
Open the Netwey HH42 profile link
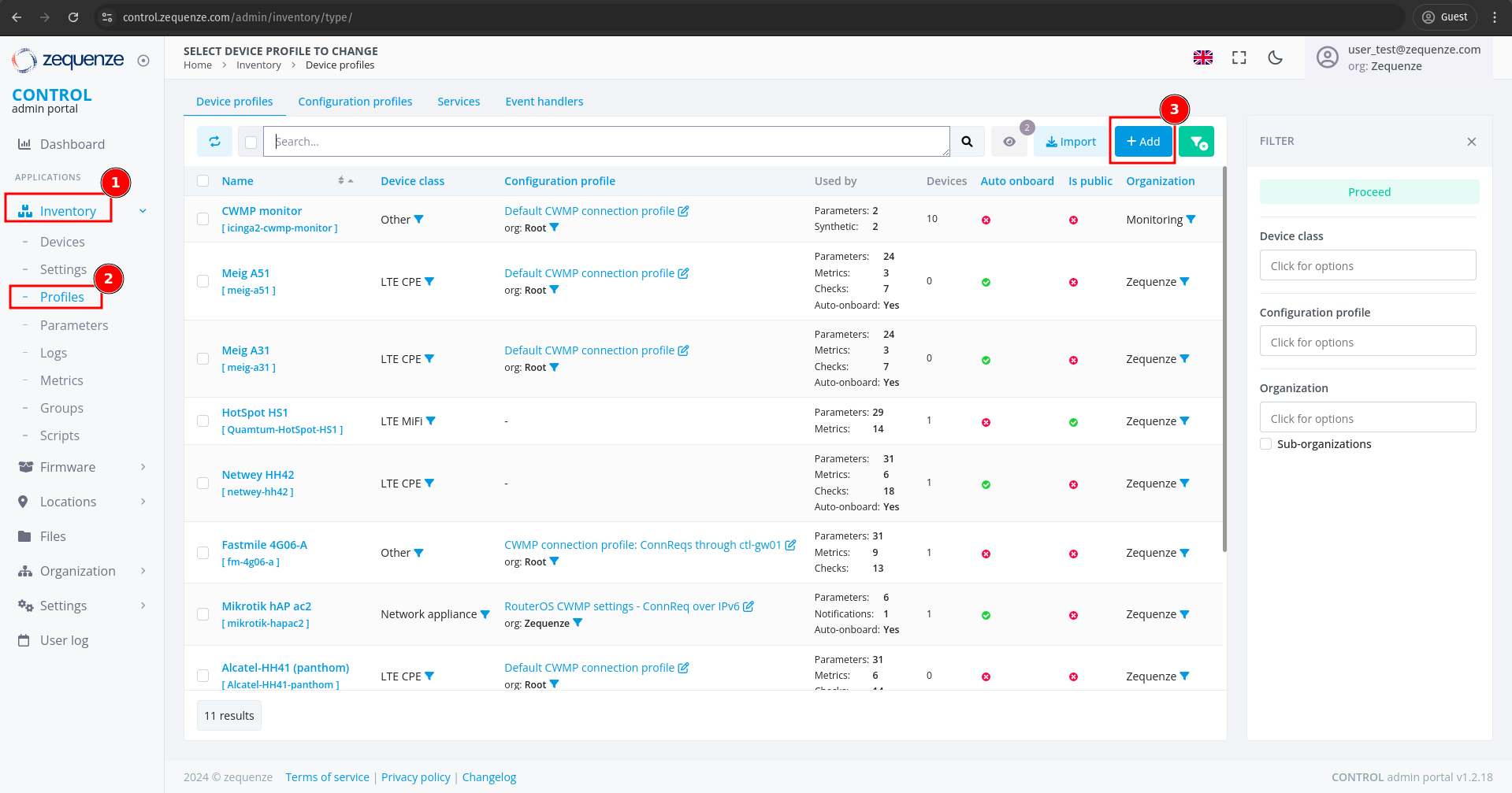[x=258, y=475]
